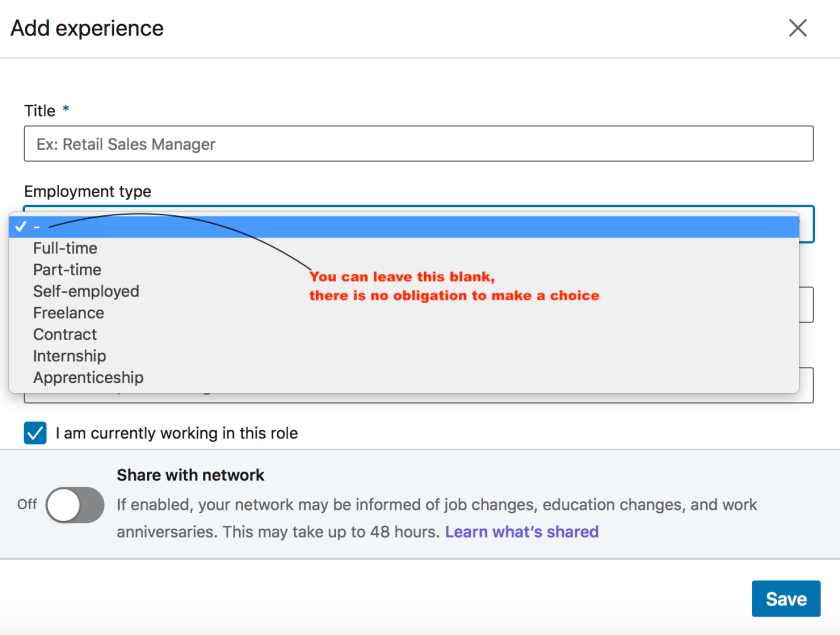Image resolution: width=840 pixels, height=635 pixels.
Task: Click the Share with network heading
Action: click(190, 475)
